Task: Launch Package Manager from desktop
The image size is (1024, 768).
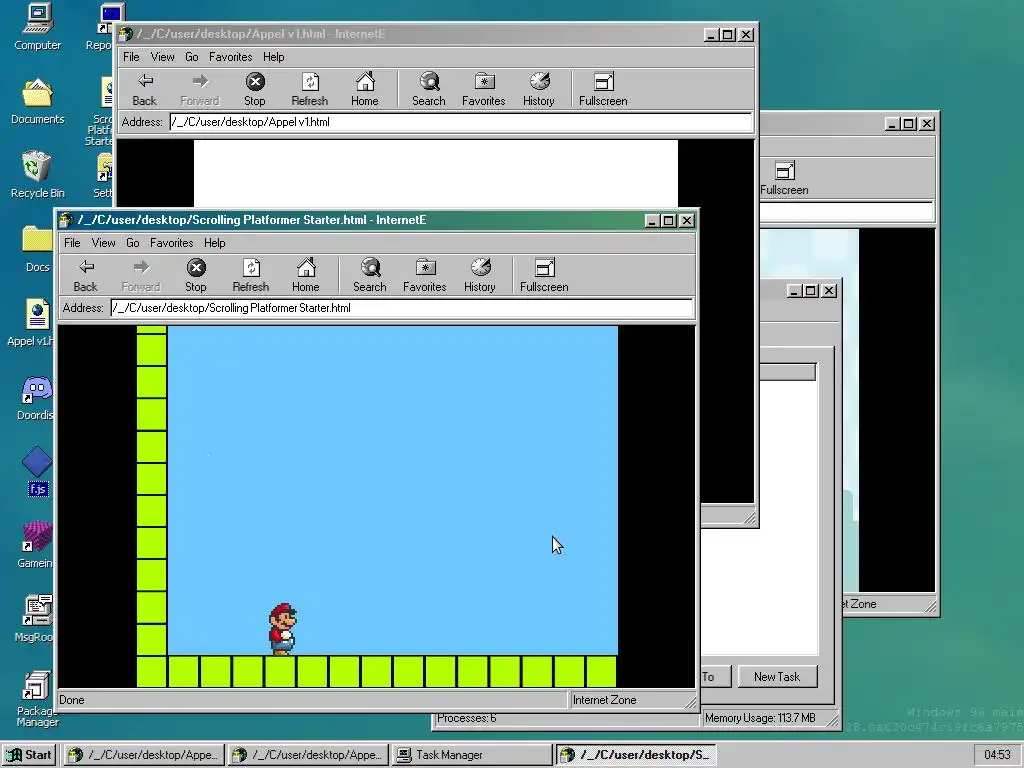Action: (x=37, y=699)
